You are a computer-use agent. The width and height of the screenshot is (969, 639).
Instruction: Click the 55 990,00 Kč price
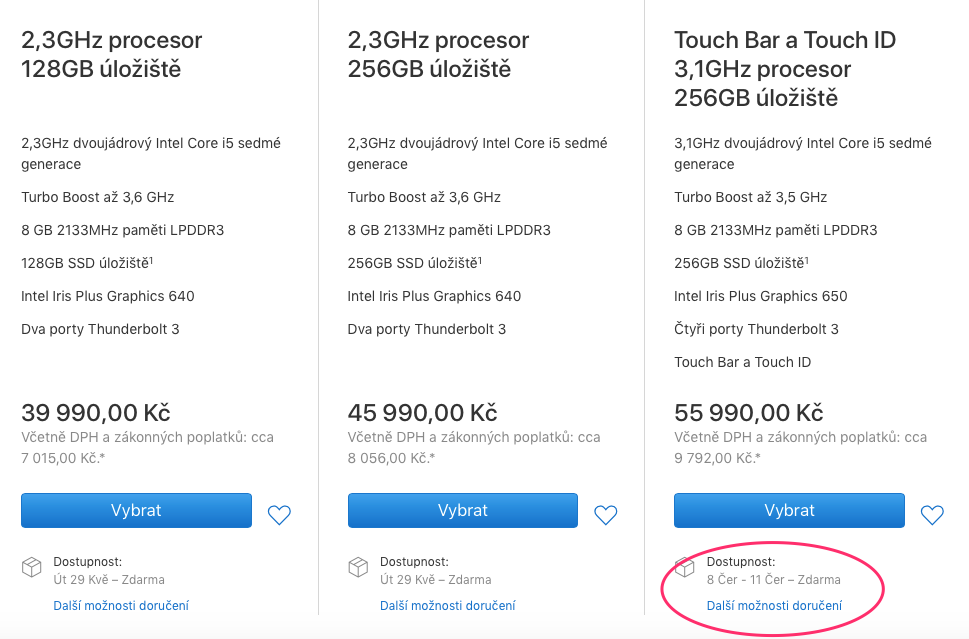749,412
